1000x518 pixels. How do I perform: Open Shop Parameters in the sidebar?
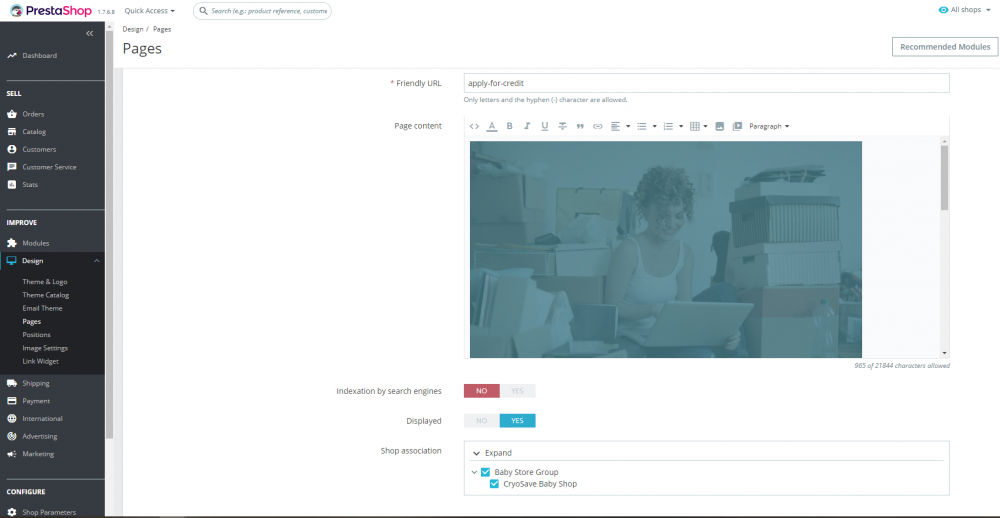(x=48, y=512)
